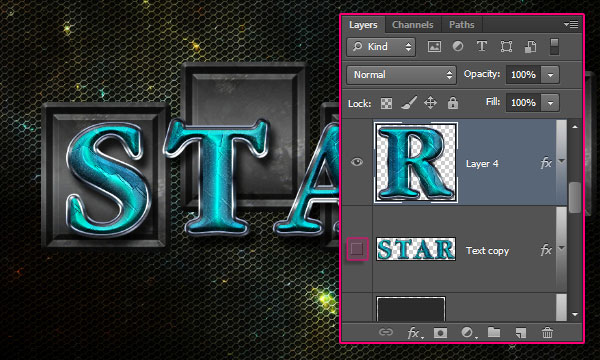Create new fill or adjustment layer
The image size is (600, 360).
468,333
